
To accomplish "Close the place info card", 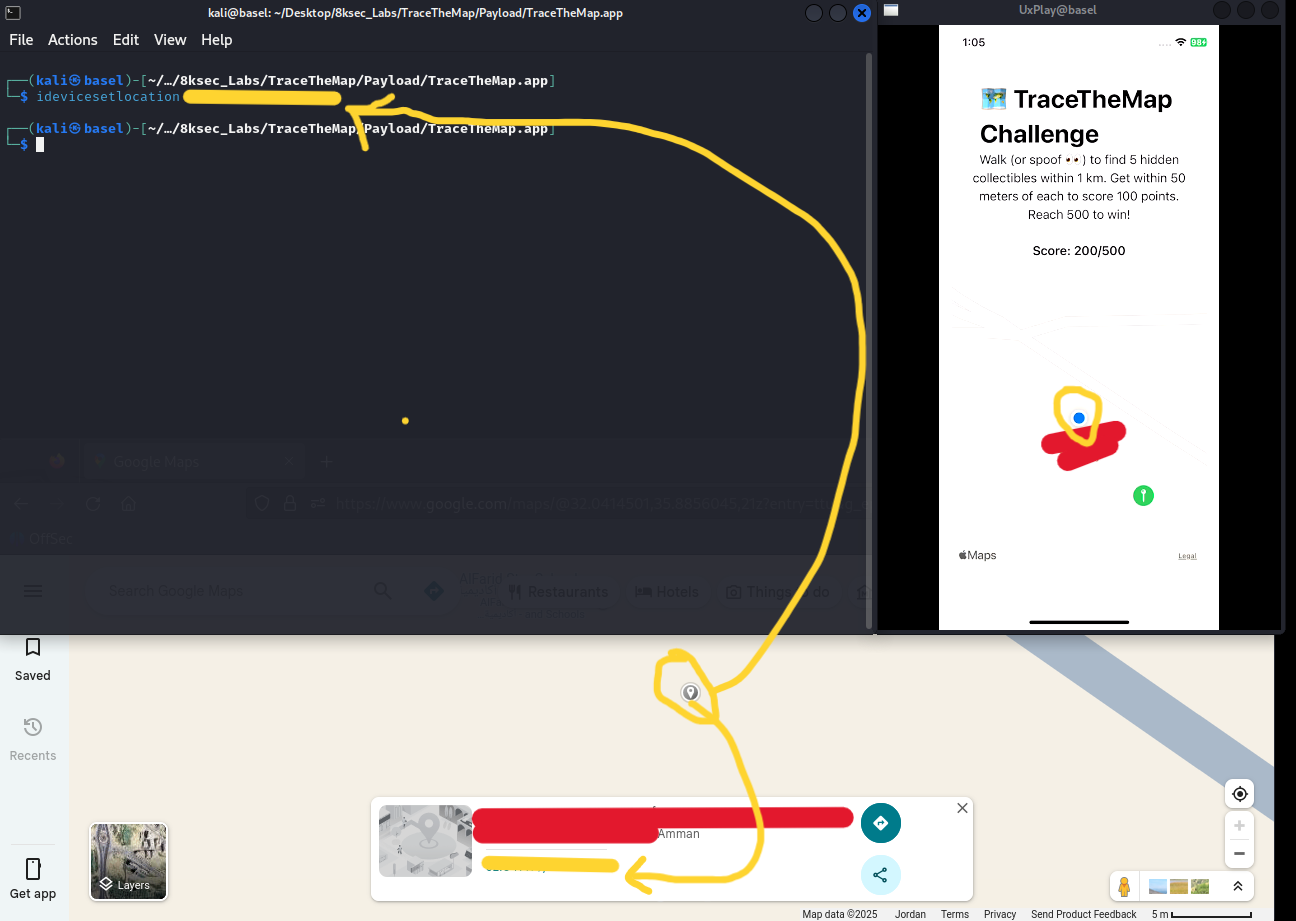I will click(x=962, y=808).
